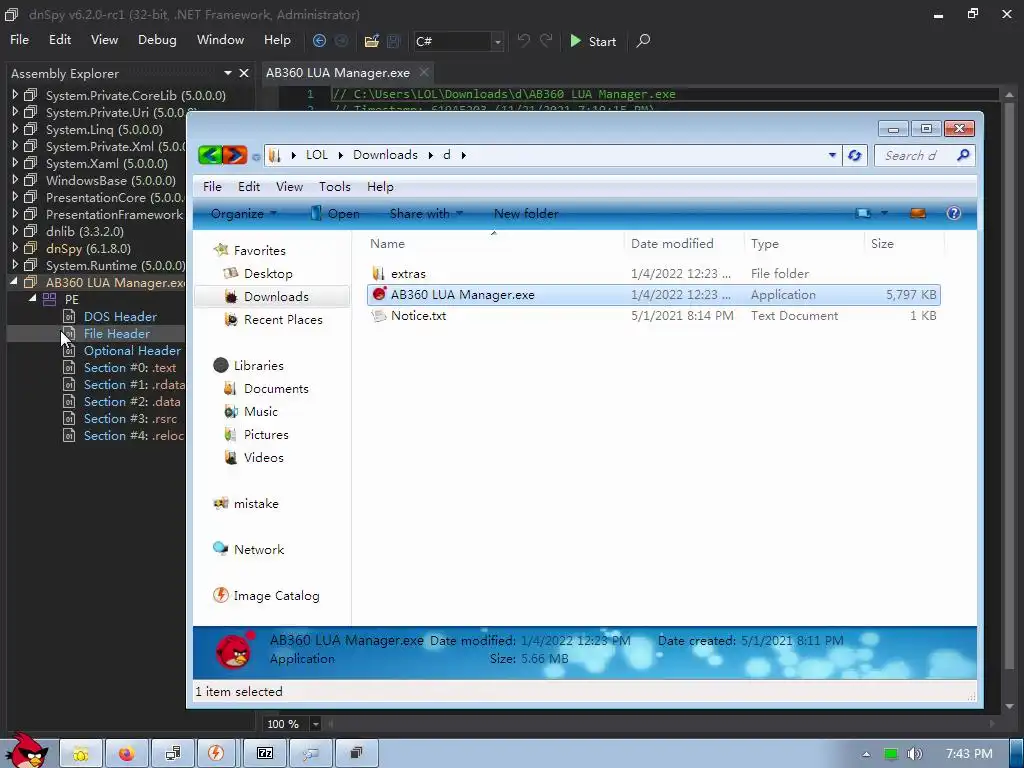Select Section #3: .rsrc item
The width and height of the screenshot is (1024, 768).
tap(131, 419)
